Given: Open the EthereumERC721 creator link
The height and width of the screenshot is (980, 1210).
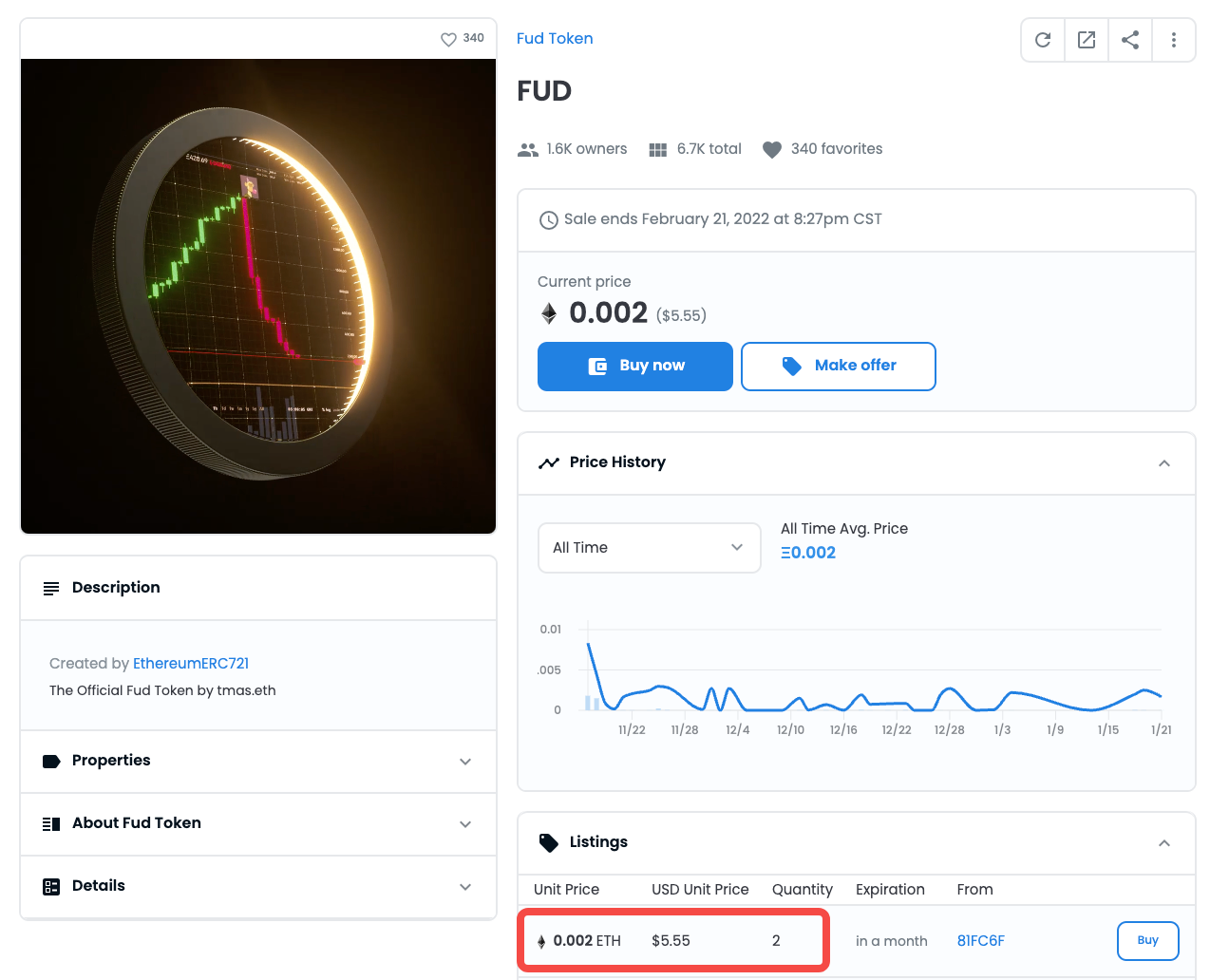Looking at the screenshot, I should (x=191, y=663).
